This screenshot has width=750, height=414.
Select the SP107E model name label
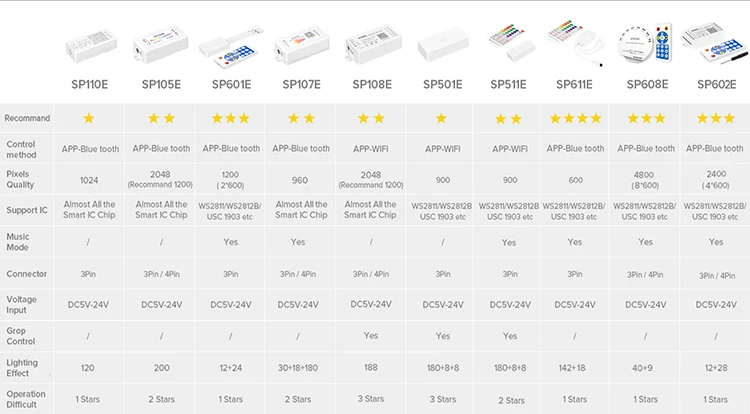click(x=301, y=84)
